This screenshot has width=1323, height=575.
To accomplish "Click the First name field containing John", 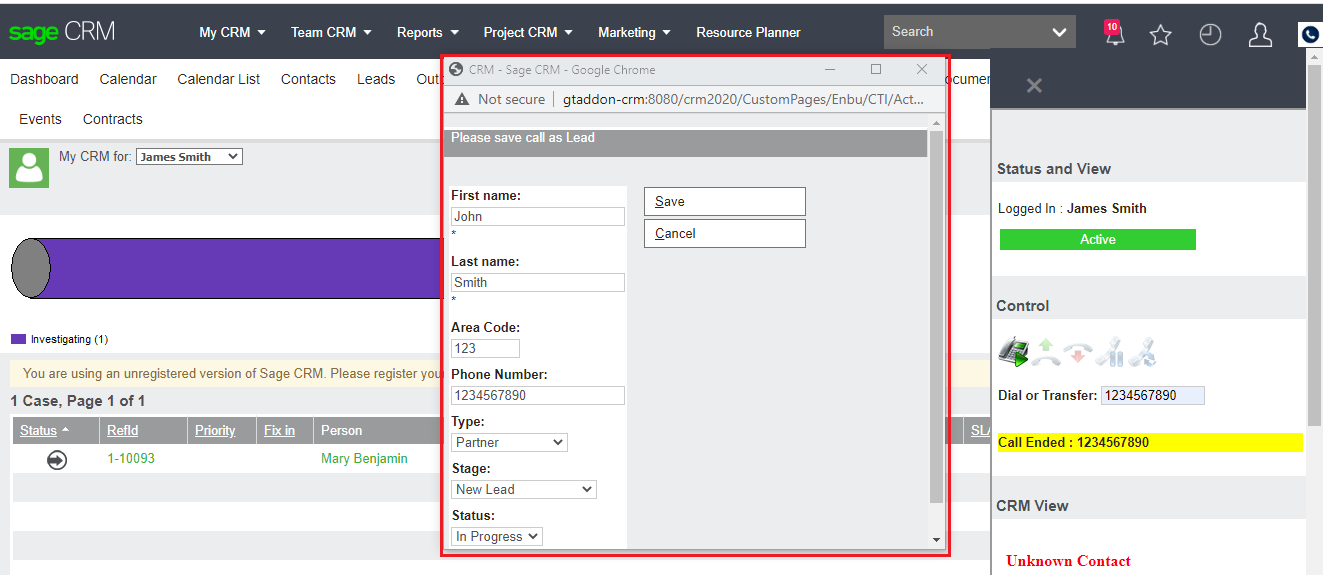I will pos(538,216).
